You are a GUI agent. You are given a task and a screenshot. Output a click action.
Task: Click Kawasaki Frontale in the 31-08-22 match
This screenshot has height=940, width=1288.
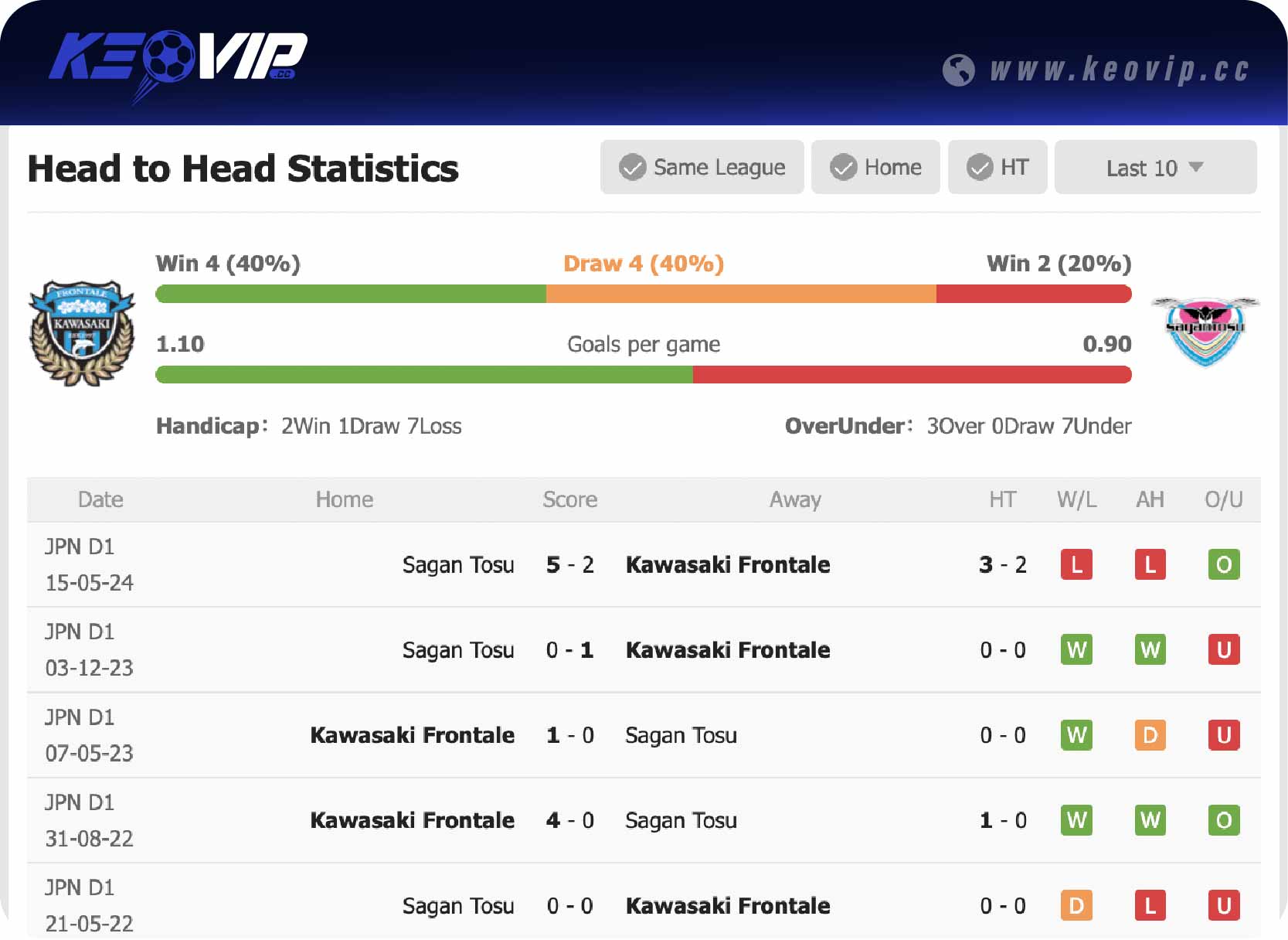coord(412,820)
